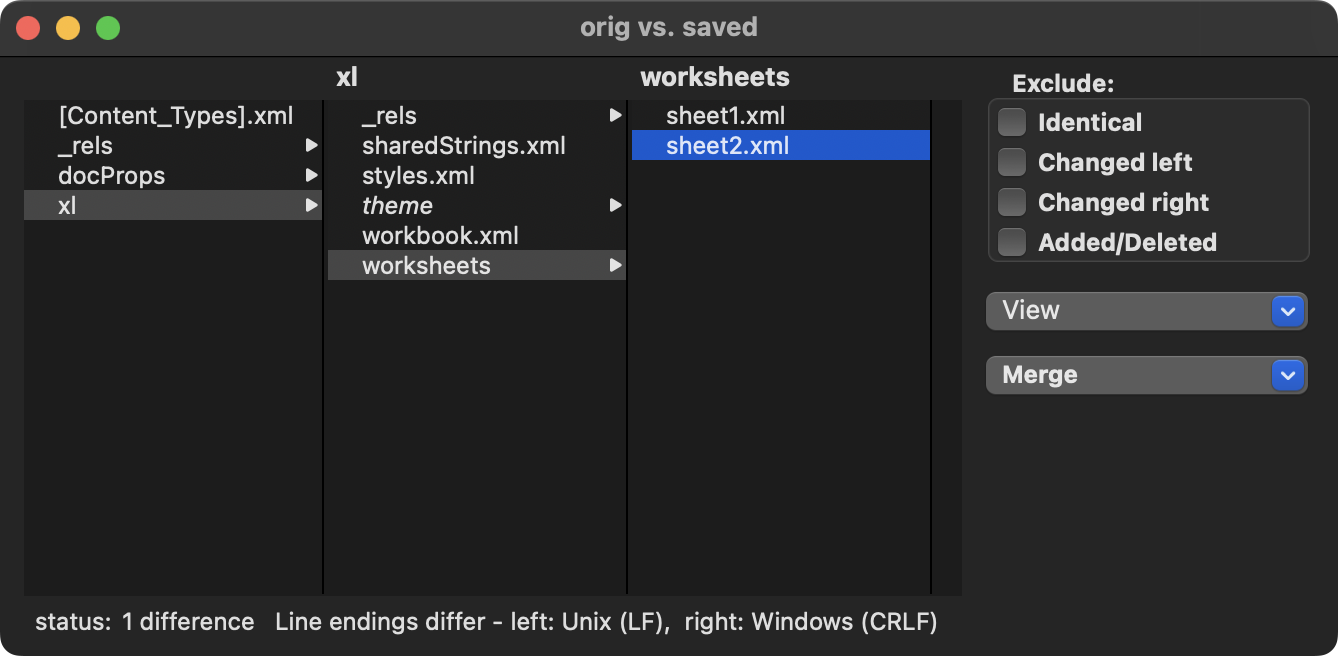Click the disclosure triangle beside docProps
Image resolution: width=1338 pixels, height=656 pixels.
click(x=314, y=175)
